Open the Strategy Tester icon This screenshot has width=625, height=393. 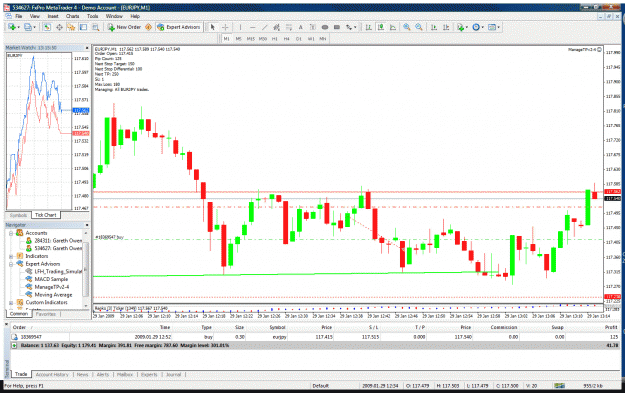[x=96, y=27]
